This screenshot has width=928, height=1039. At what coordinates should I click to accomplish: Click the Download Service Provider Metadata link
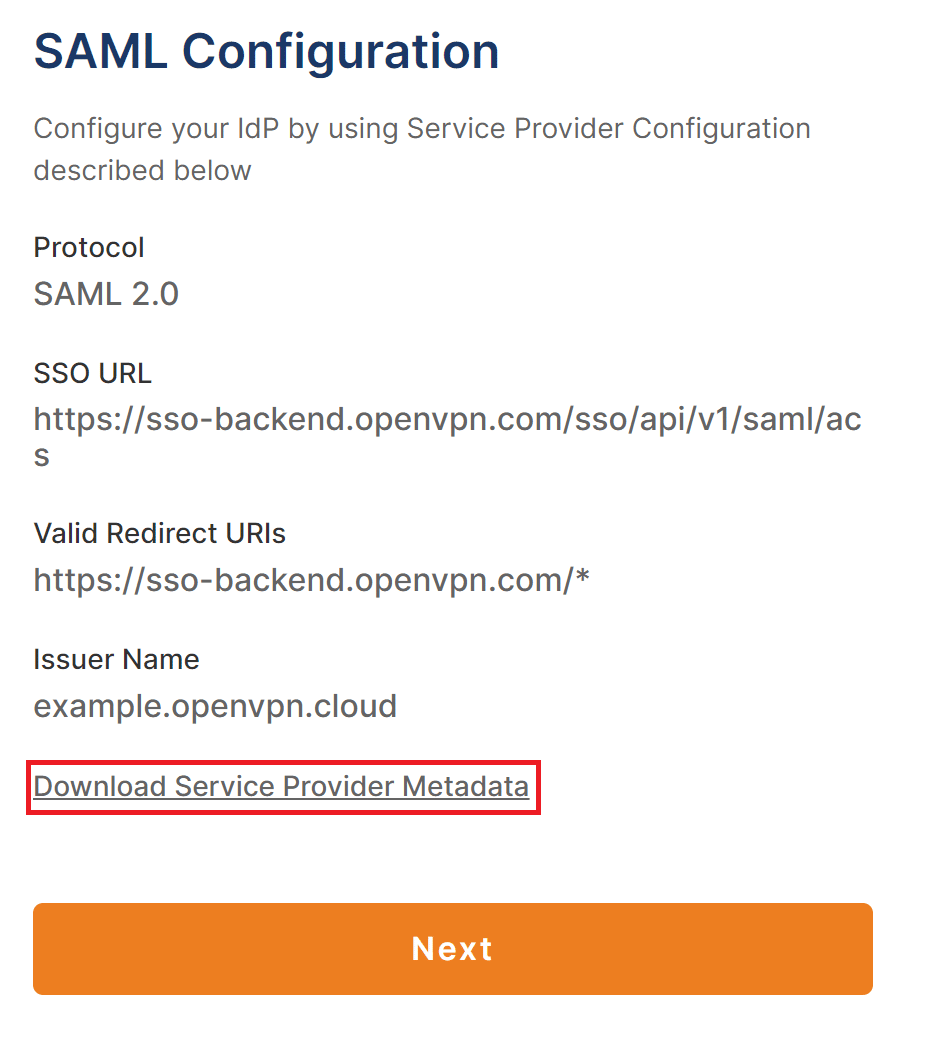281,787
